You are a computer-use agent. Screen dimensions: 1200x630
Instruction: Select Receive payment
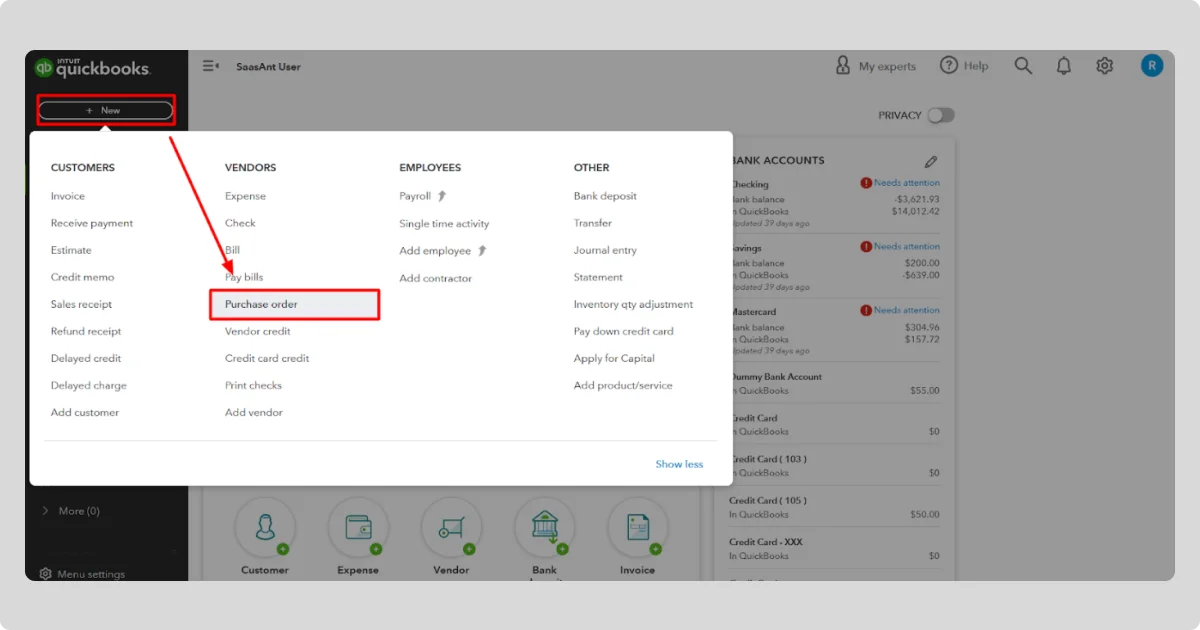pyautogui.click(x=92, y=223)
